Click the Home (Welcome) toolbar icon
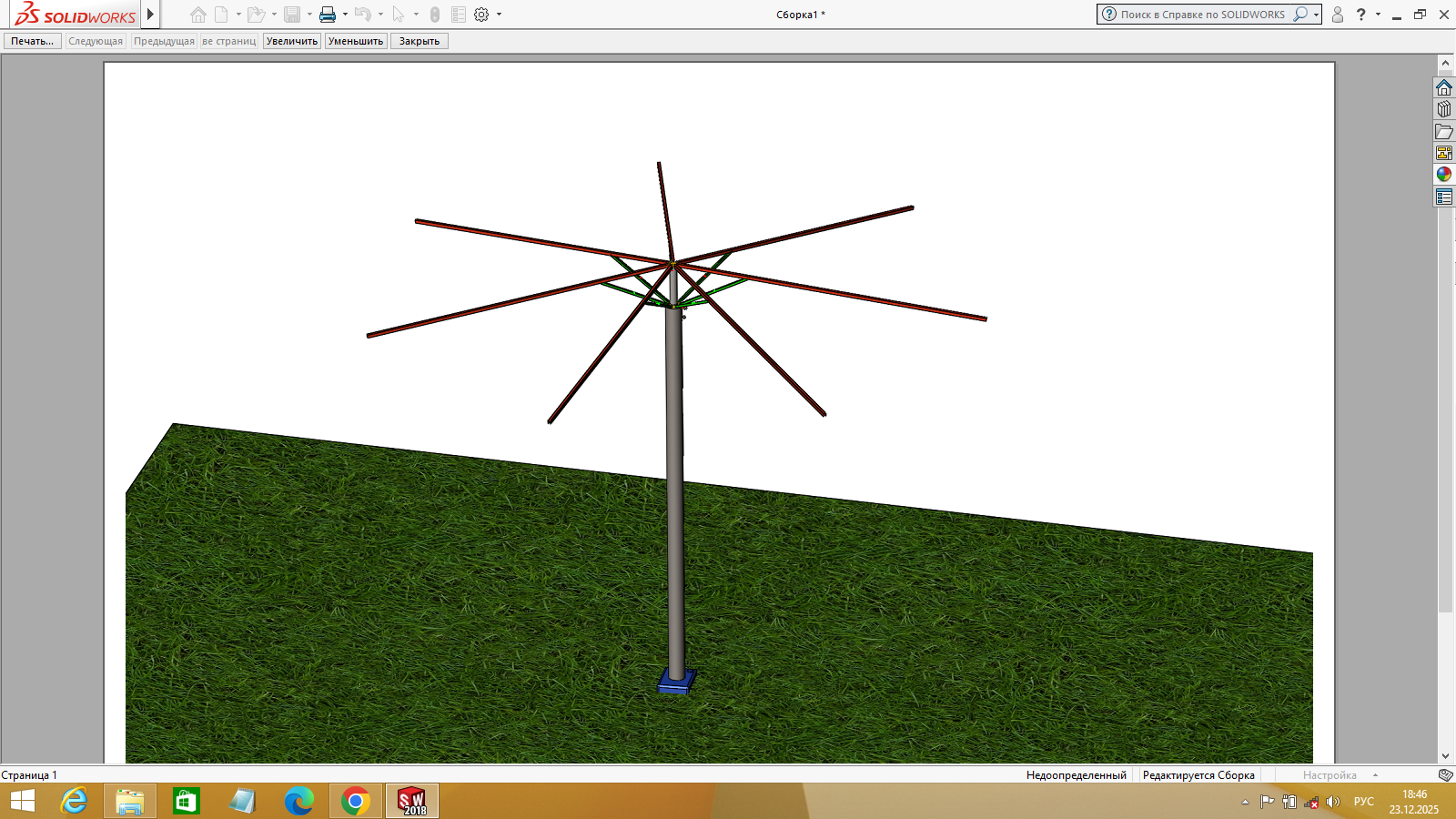Viewport: 1456px width, 819px height. pos(198,15)
